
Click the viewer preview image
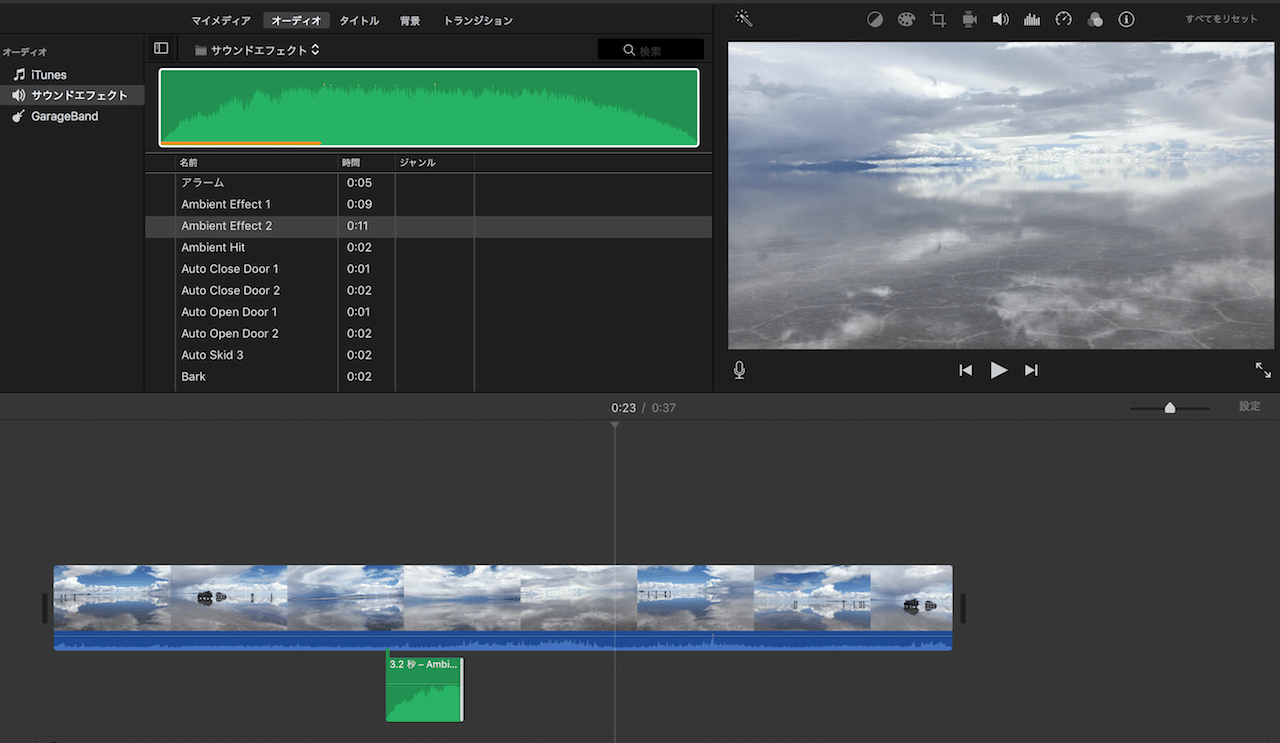tap(1001, 195)
